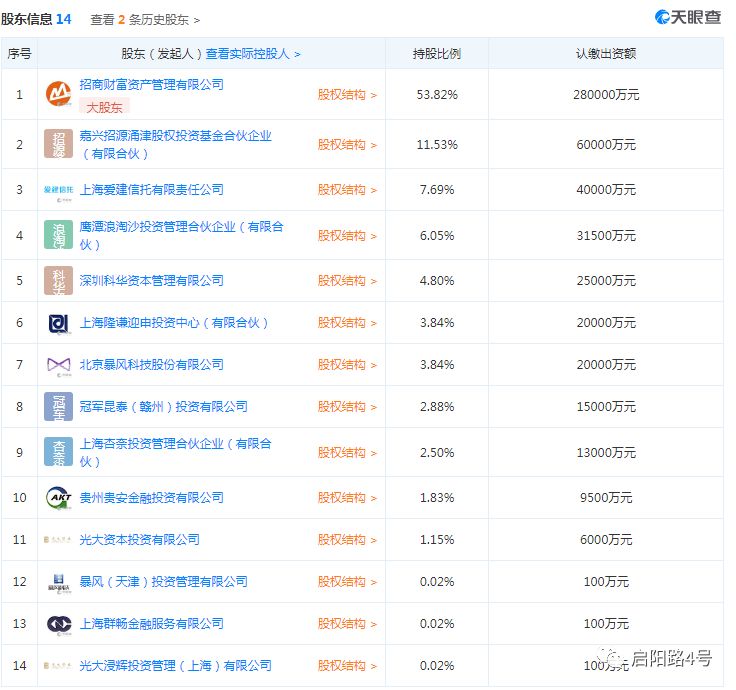Click the 大股东 tag
The image size is (736, 690).
pos(104,107)
